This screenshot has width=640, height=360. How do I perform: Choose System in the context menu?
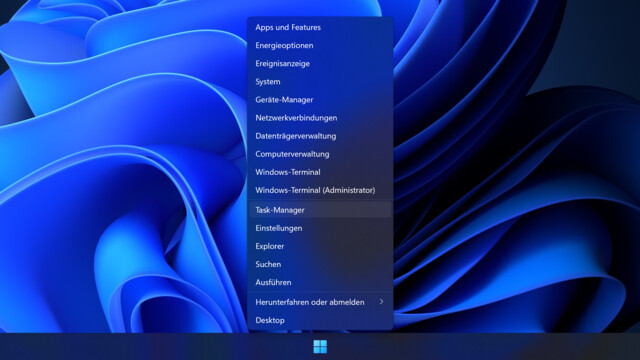(320, 82)
